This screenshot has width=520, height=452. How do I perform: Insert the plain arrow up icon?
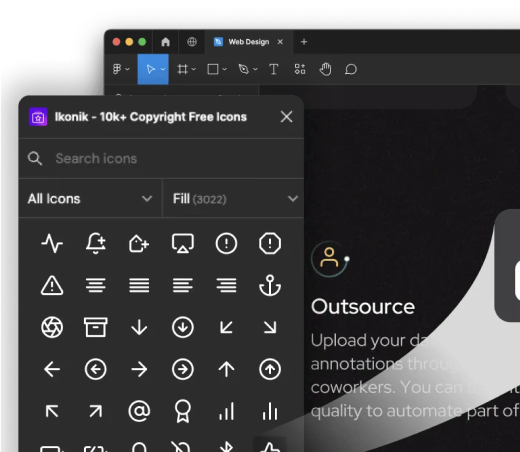pyautogui.click(x=226, y=369)
